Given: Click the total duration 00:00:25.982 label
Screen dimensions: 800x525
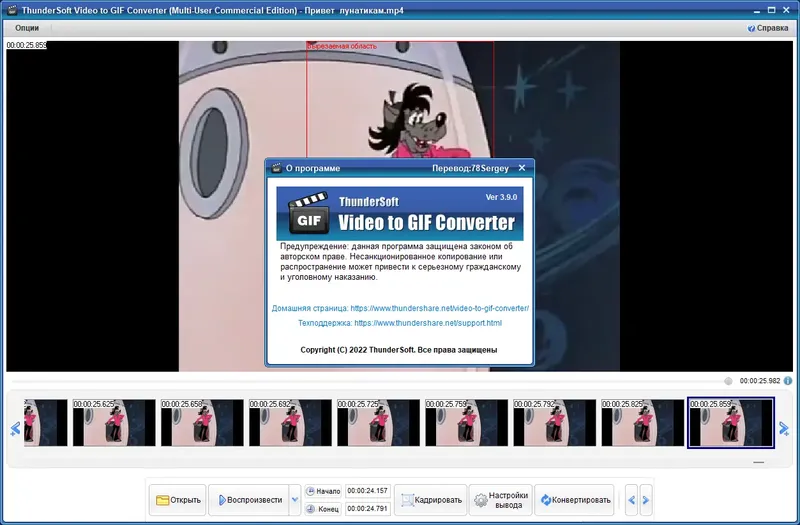Looking at the screenshot, I should click(760, 381).
